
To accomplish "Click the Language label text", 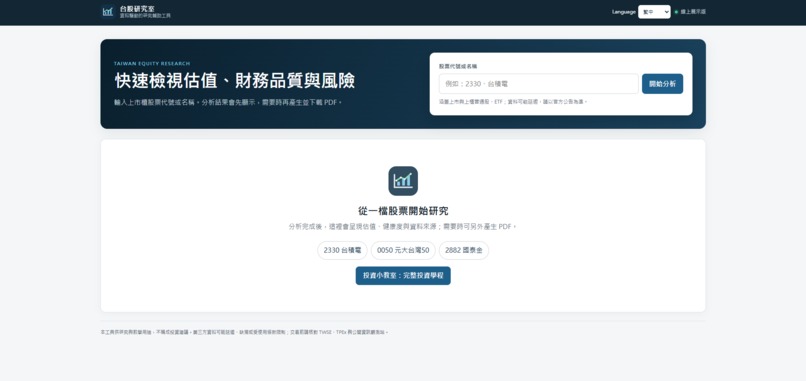I will tap(624, 12).
